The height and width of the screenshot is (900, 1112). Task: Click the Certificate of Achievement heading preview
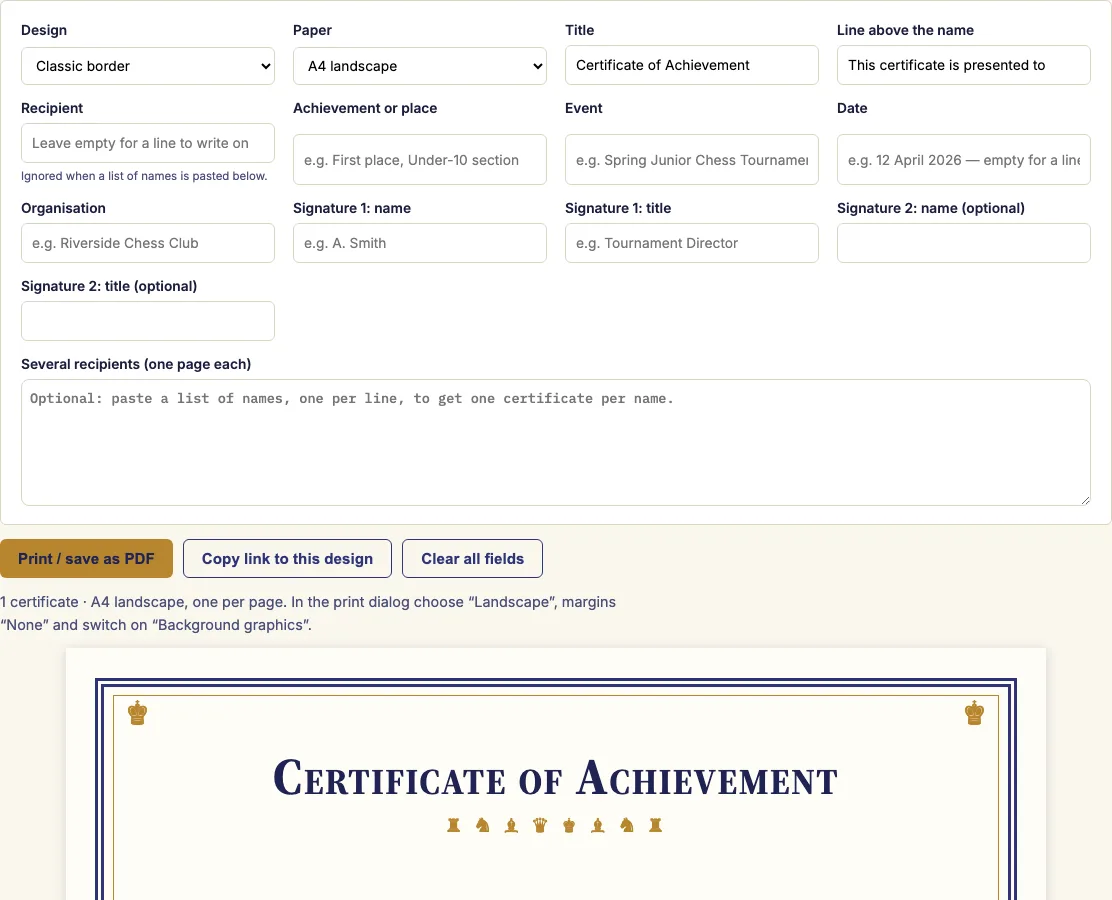coord(555,779)
